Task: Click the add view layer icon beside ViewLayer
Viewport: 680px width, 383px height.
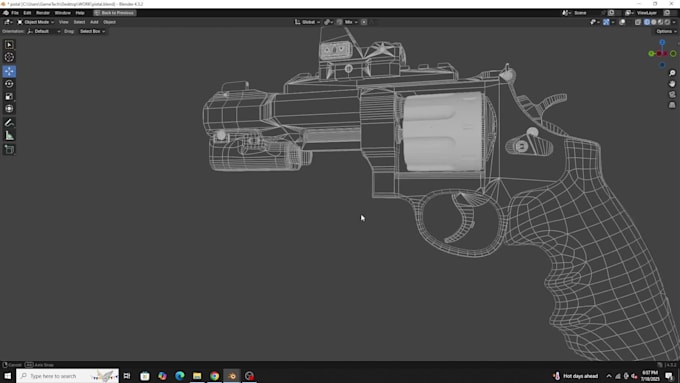Action: pos(667,13)
